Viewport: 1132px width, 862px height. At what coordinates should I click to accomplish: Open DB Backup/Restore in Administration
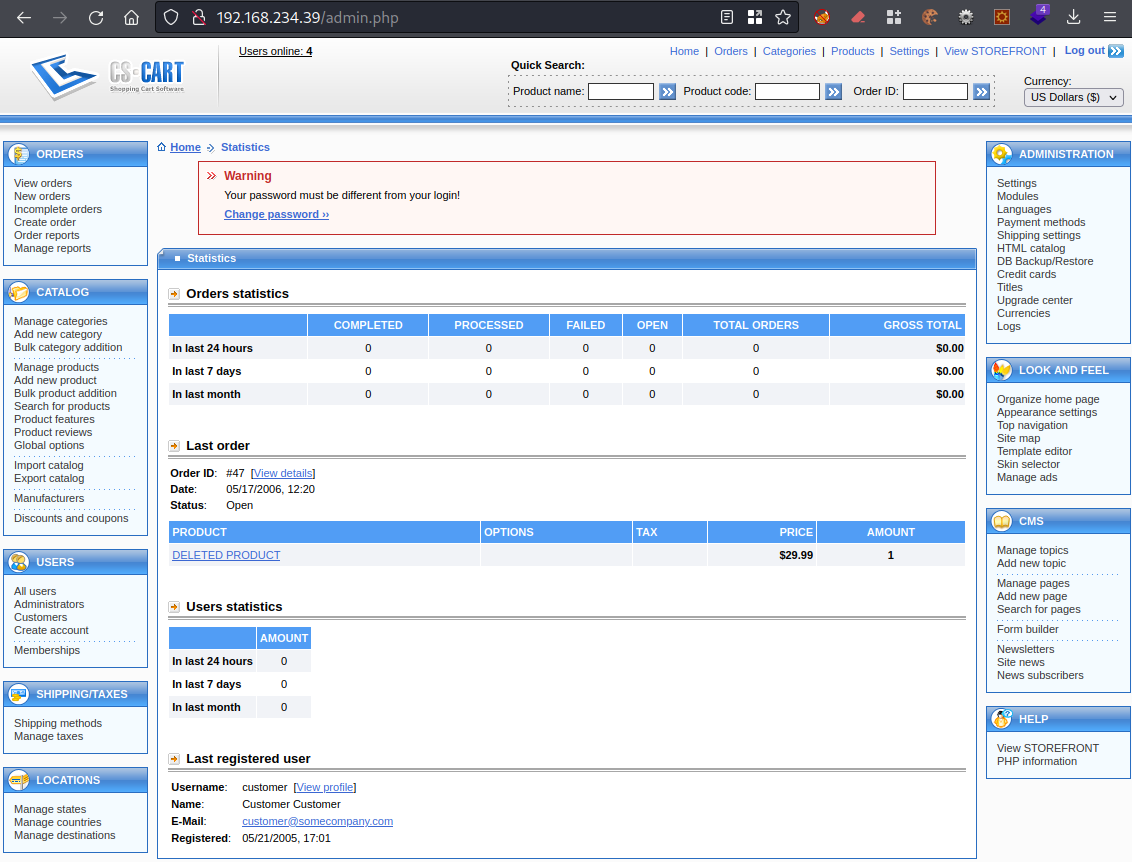coord(1044,261)
